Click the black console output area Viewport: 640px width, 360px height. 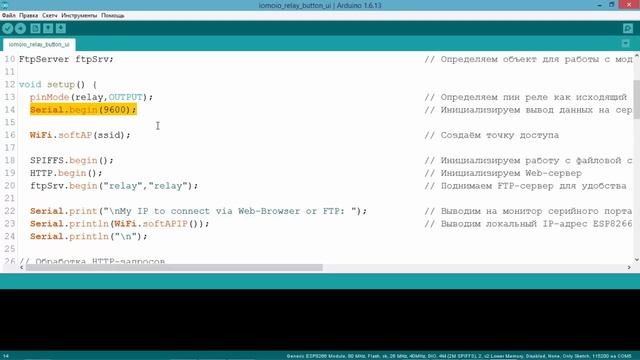(320, 320)
